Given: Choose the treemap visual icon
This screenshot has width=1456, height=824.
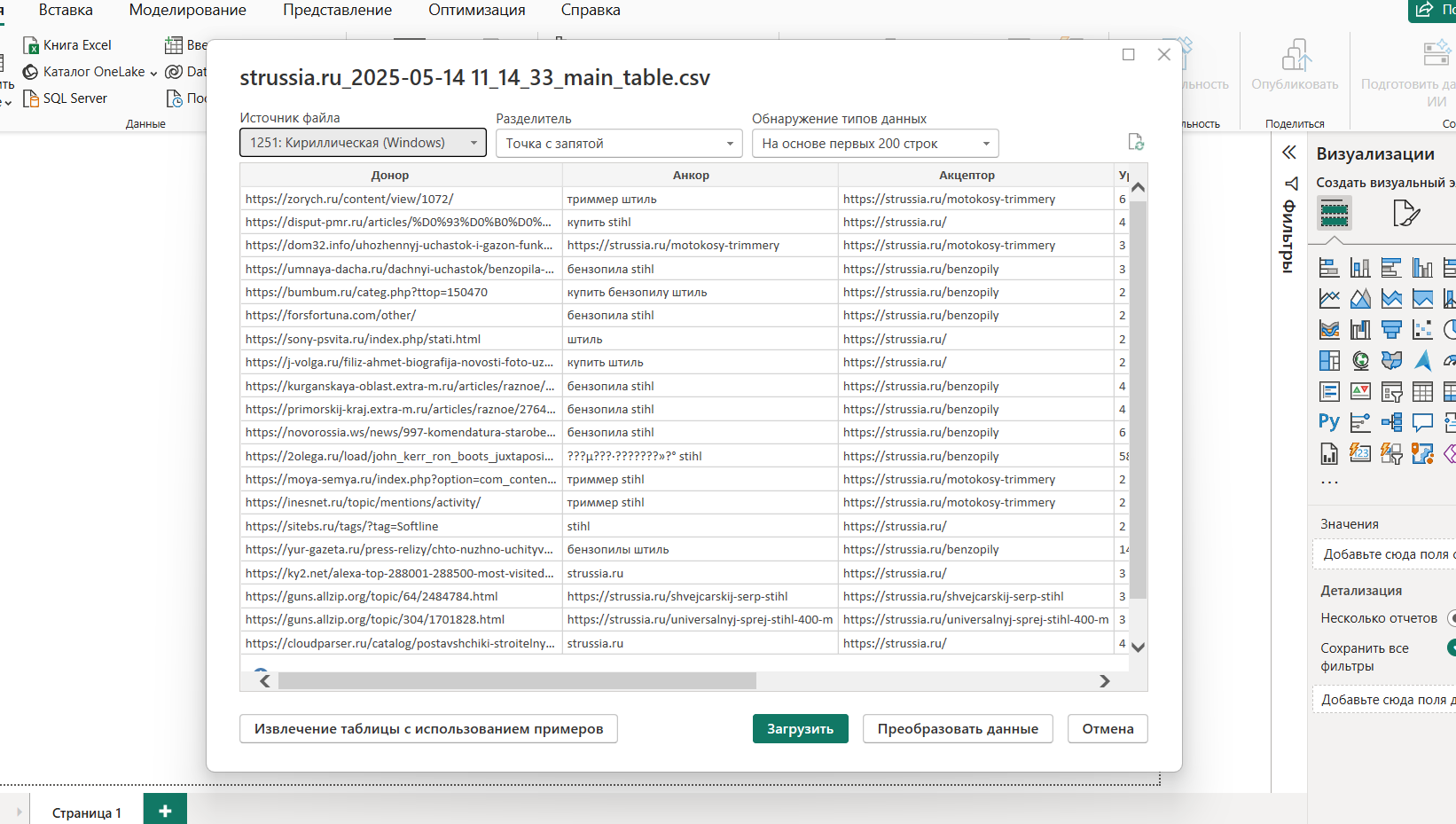Looking at the screenshot, I should pyautogui.click(x=1329, y=360).
